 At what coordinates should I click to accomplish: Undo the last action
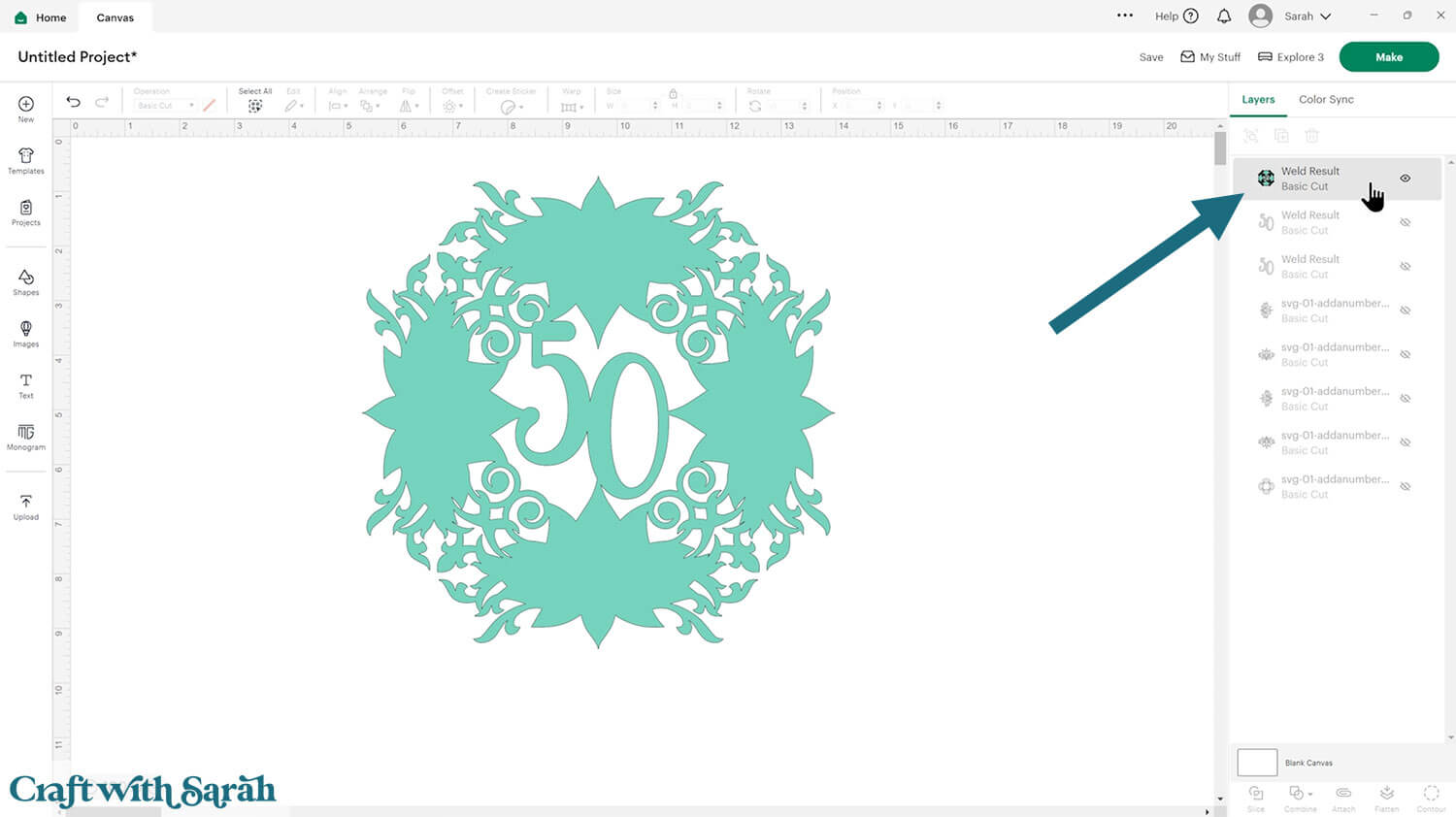pyautogui.click(x=73, y=102)
